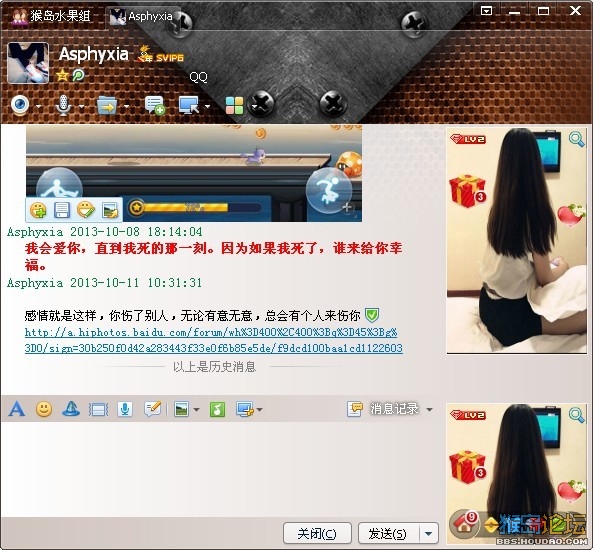Open video call options dropdown arrow

[38, 106]
